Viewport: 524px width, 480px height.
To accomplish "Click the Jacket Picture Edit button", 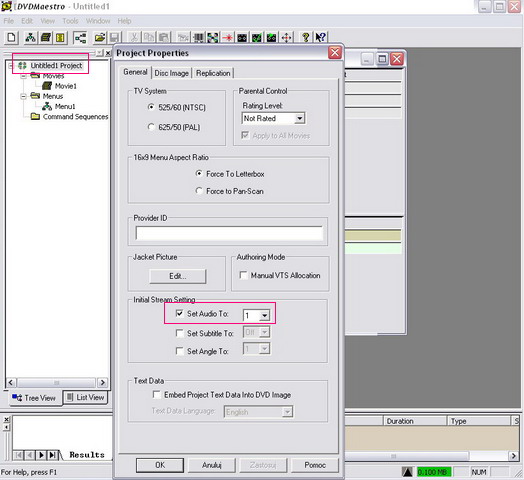I will 178,276.
